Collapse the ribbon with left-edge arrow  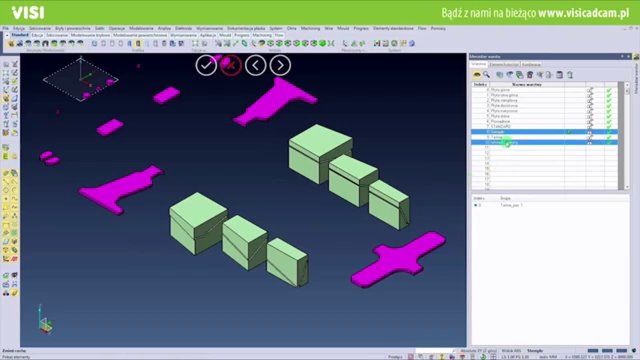pos(7,36)
